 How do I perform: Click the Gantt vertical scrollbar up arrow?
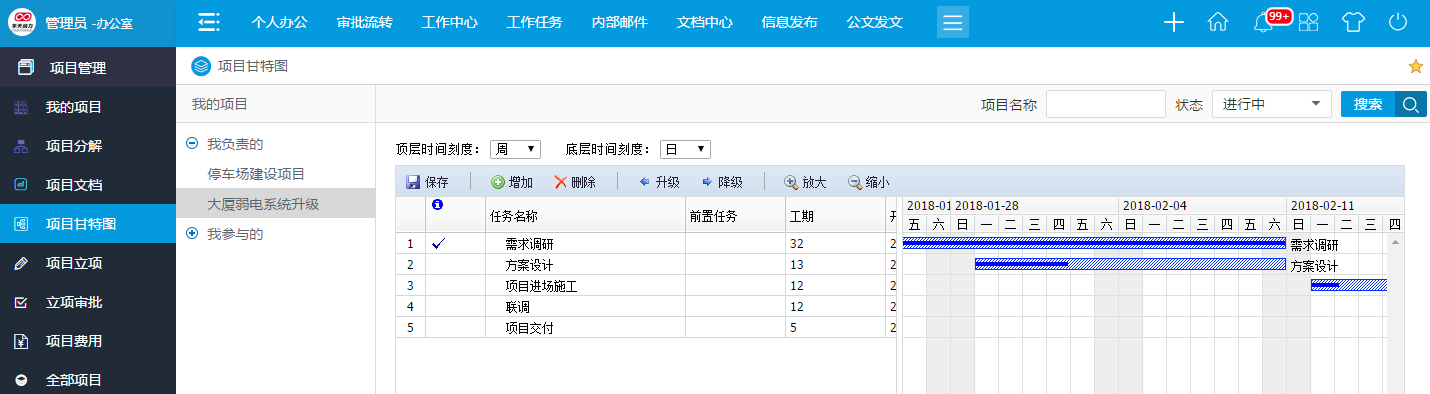(x=1396, y=242)
